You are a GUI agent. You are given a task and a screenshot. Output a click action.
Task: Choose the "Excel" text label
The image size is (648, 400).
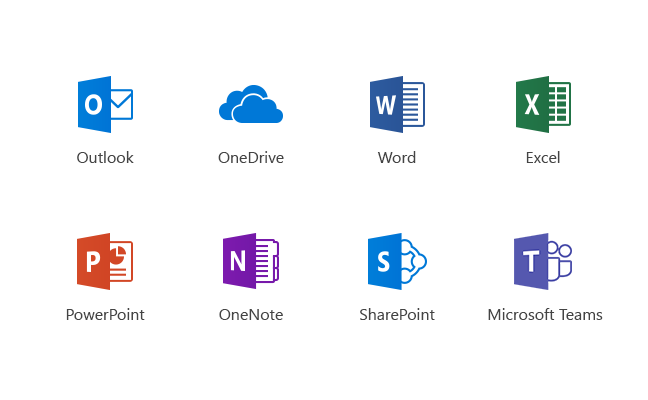point(543,158)
